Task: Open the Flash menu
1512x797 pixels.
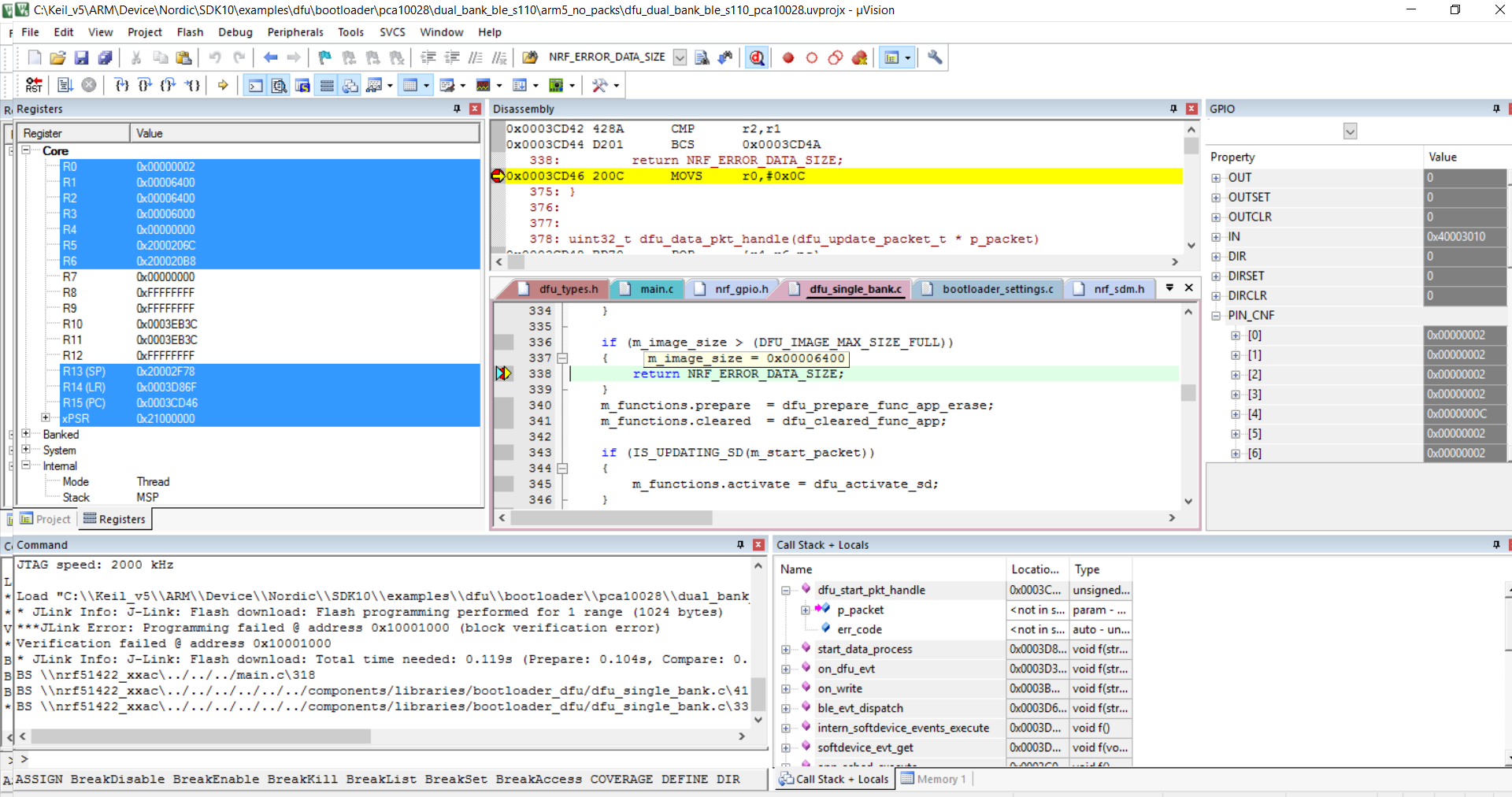Action: point(190,32)
